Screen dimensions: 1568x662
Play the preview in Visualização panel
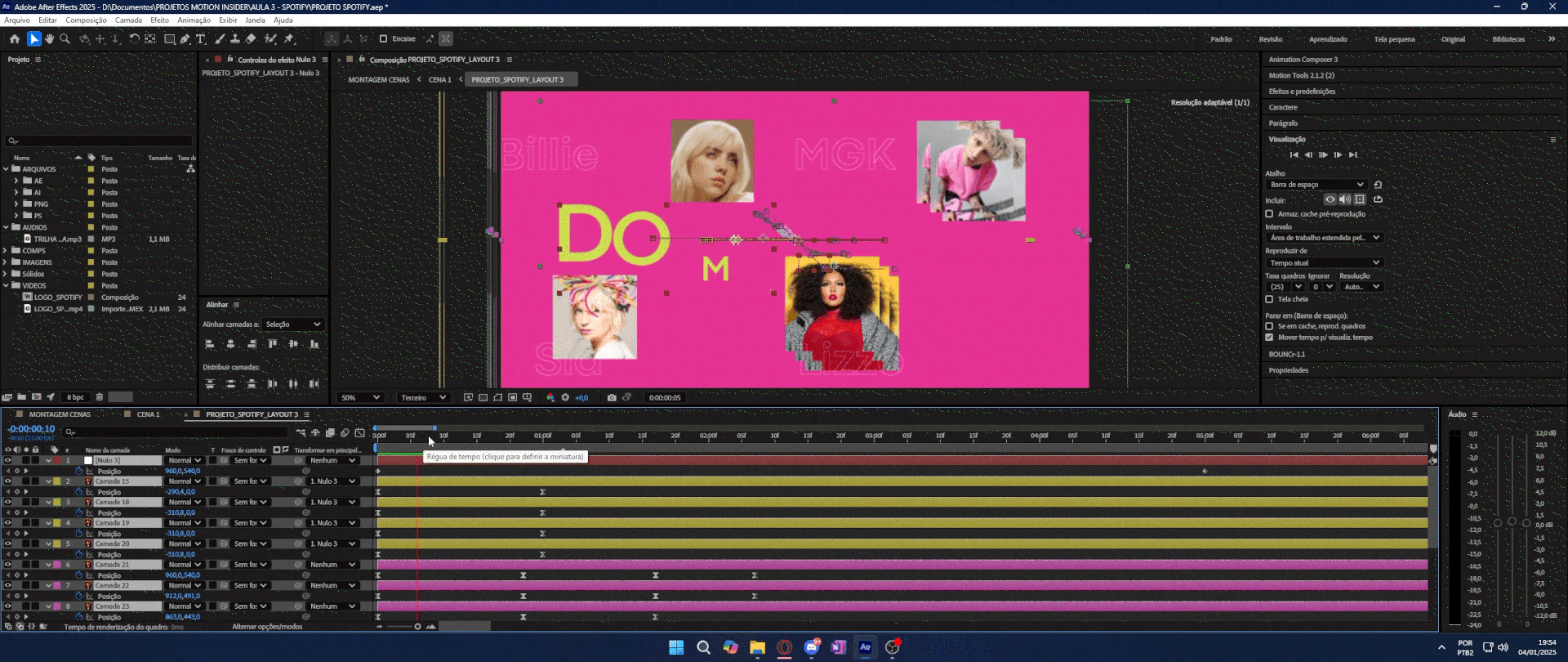coord(1323,154)
